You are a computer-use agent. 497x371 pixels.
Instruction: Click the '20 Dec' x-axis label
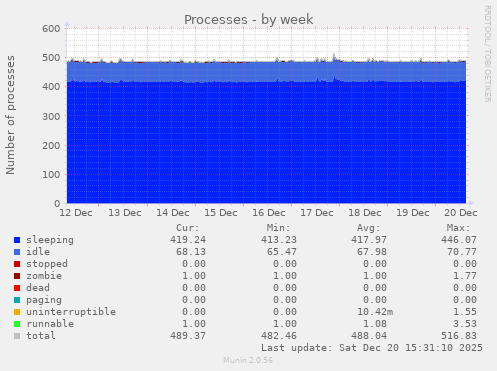pos(461,213)
